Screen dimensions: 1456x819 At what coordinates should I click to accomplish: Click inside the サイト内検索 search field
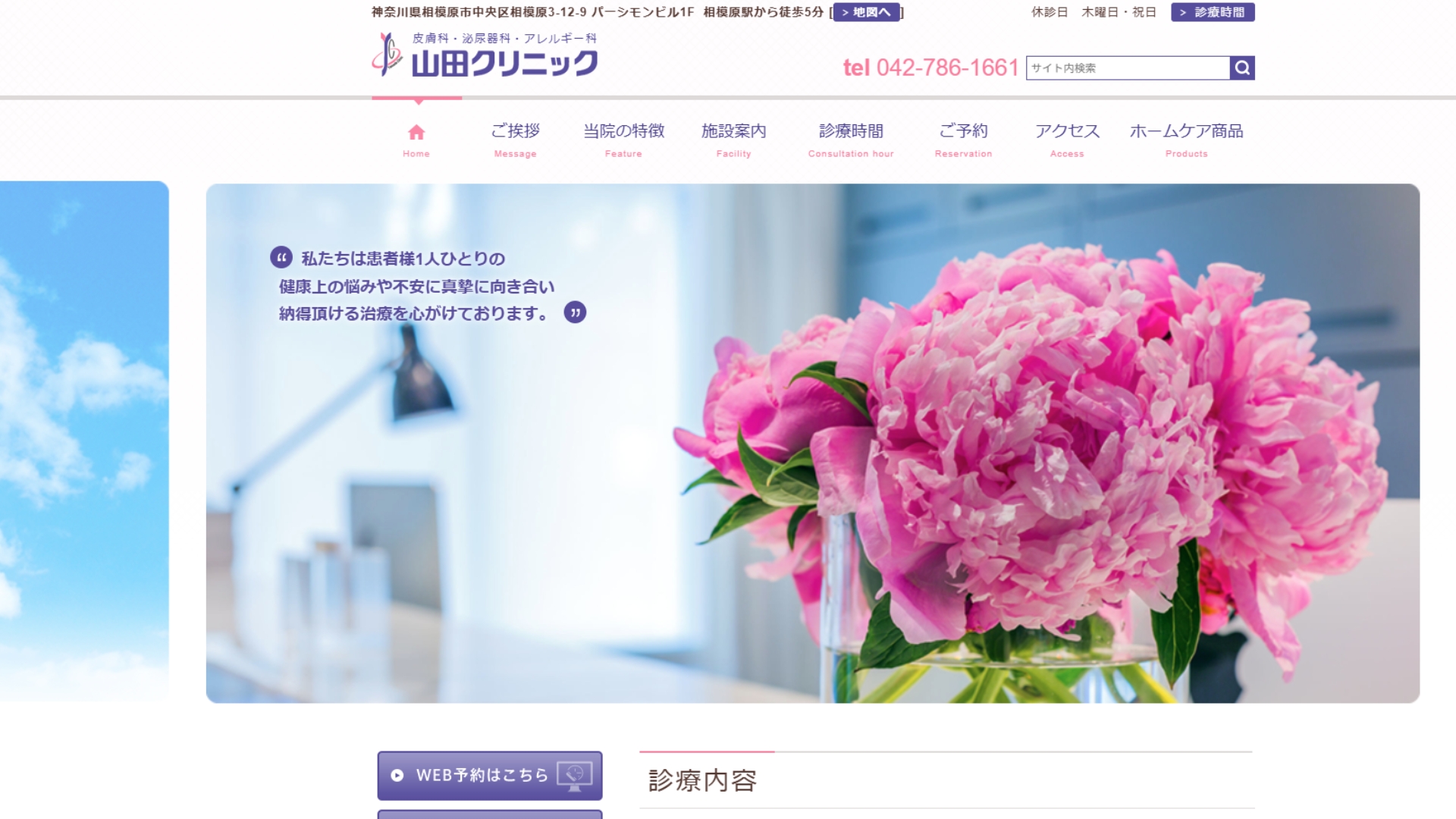[1122, 67]
